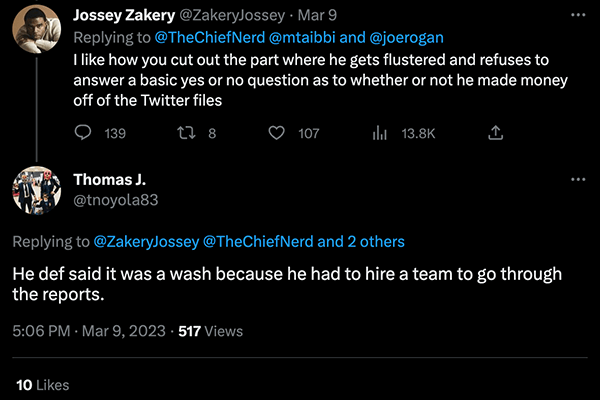600x400 pixels.
Task: Click the share icon on Jossey's tweet
Action: point(493,133)
